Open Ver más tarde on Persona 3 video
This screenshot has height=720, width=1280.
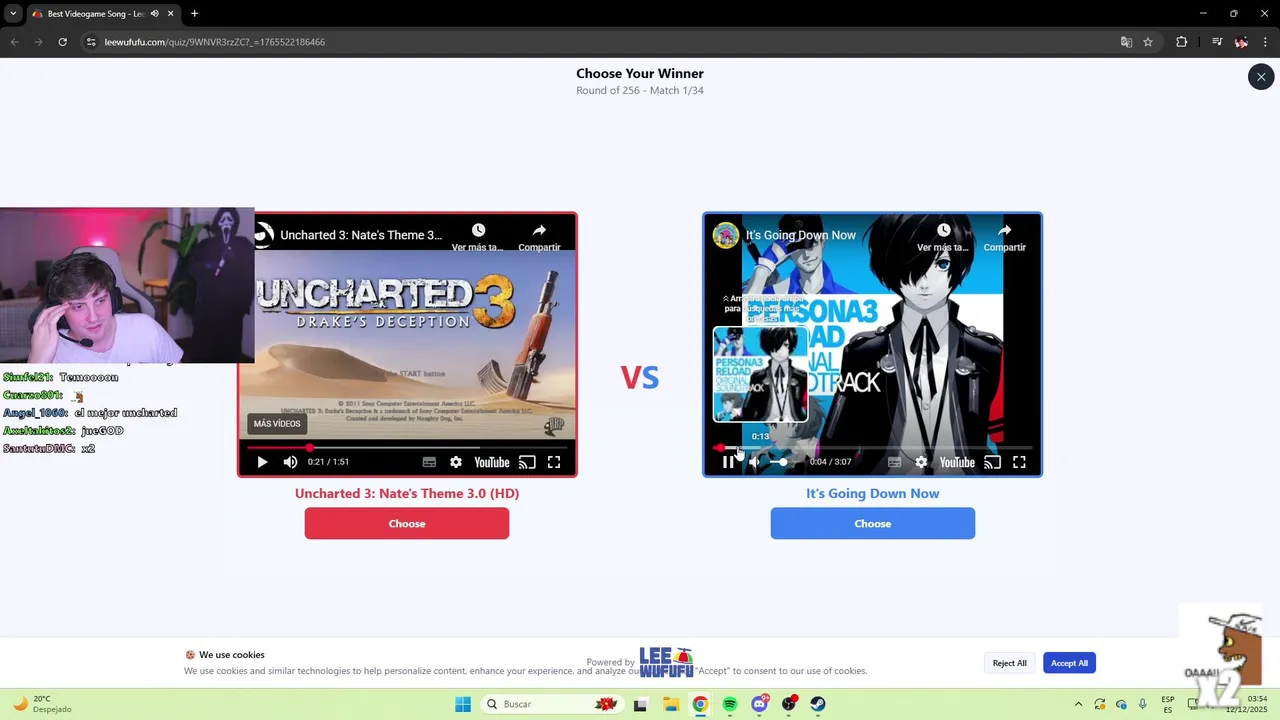943,237
